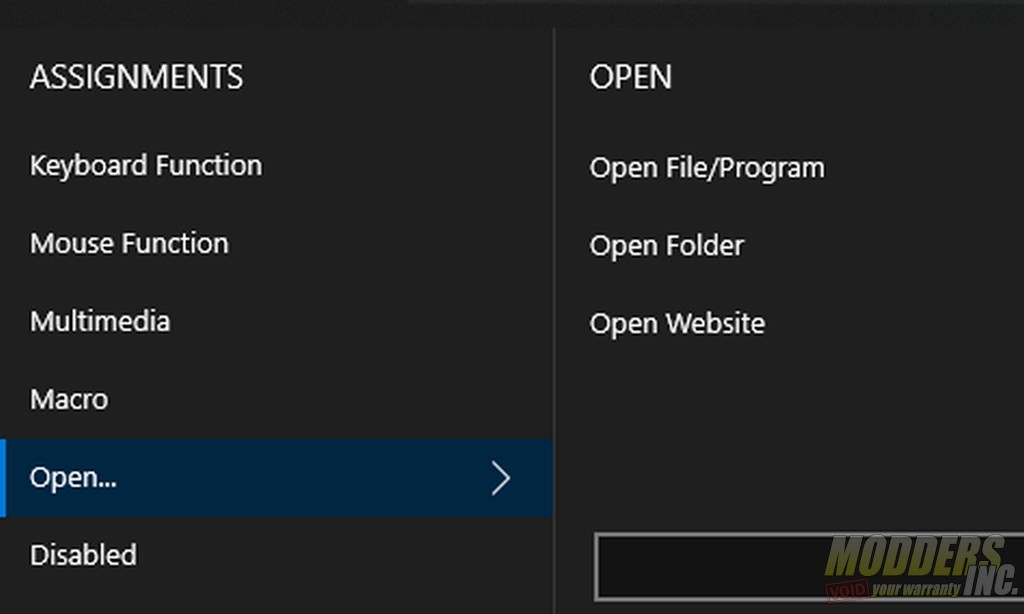Click the blue selection bar beside Open...
The width and height of the screenshot is (1024, 614).
coord(3,478)
